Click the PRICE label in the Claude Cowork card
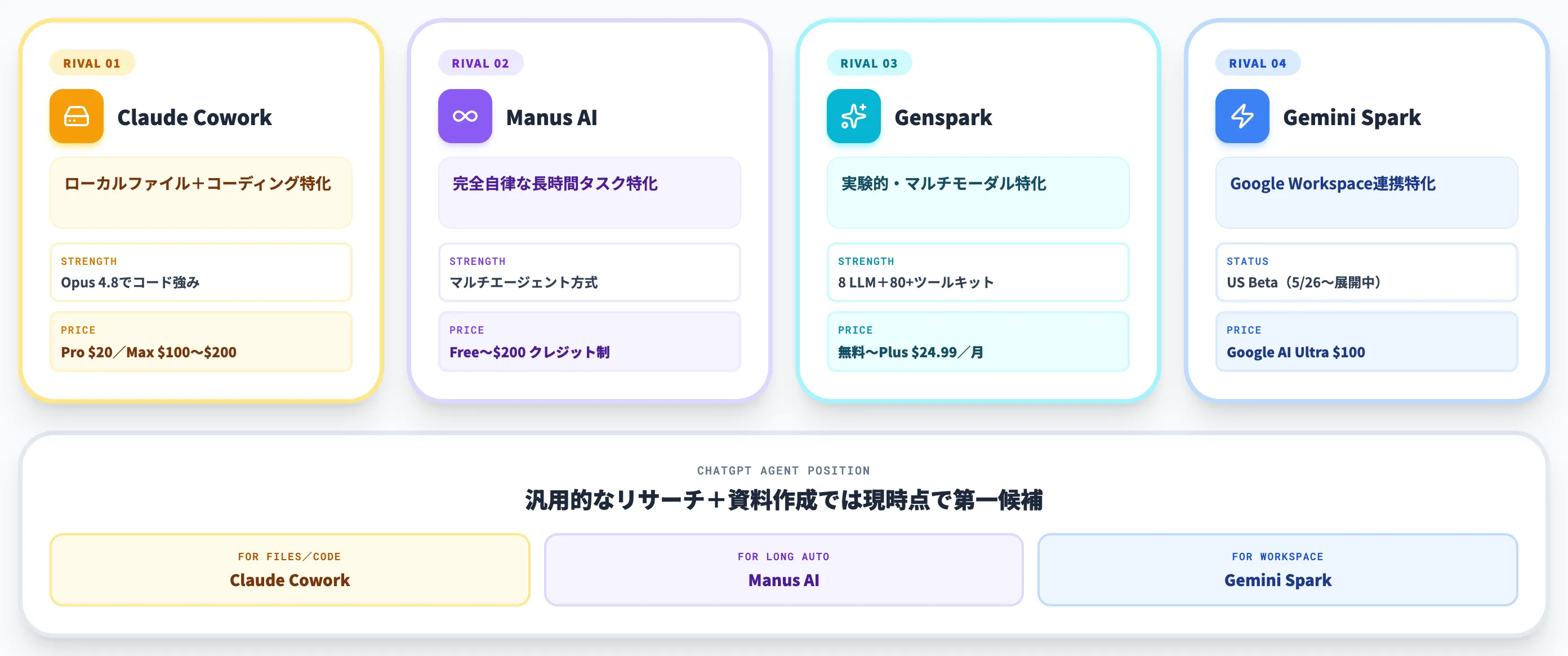Image resolution: width=1568 pixels, height=656 pixels. point(78,330)
